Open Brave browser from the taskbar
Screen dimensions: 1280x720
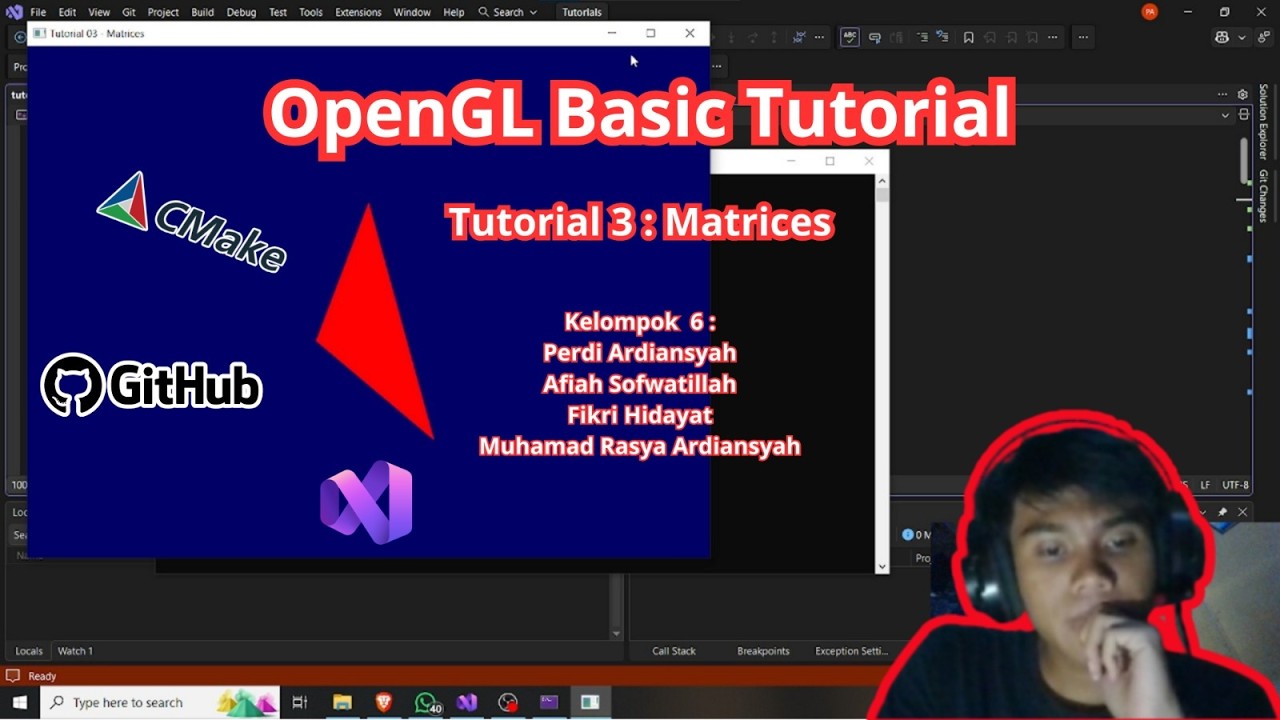click(x=384, y=703)
